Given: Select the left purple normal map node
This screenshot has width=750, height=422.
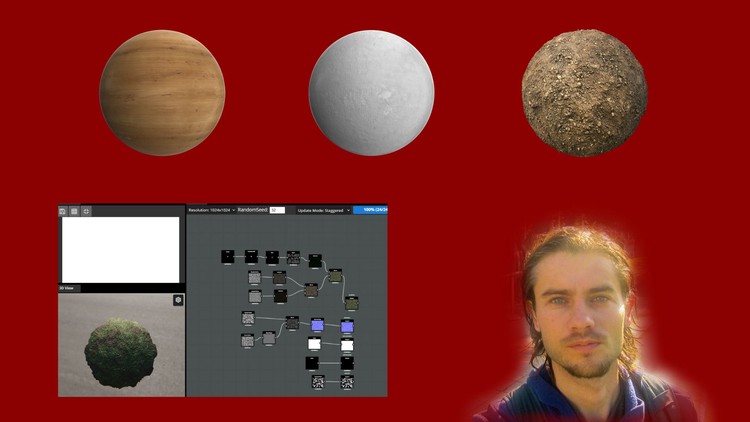Looking at the screenshot, I should pos(317,325).
